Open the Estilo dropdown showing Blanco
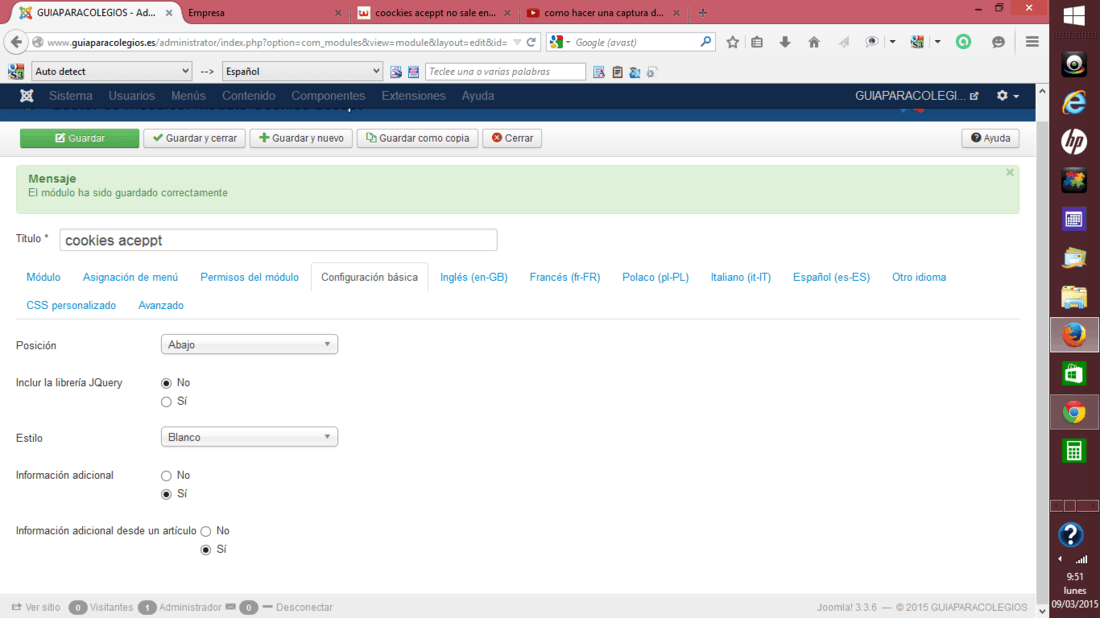The image size is (1100, 618). coord(249,437)
